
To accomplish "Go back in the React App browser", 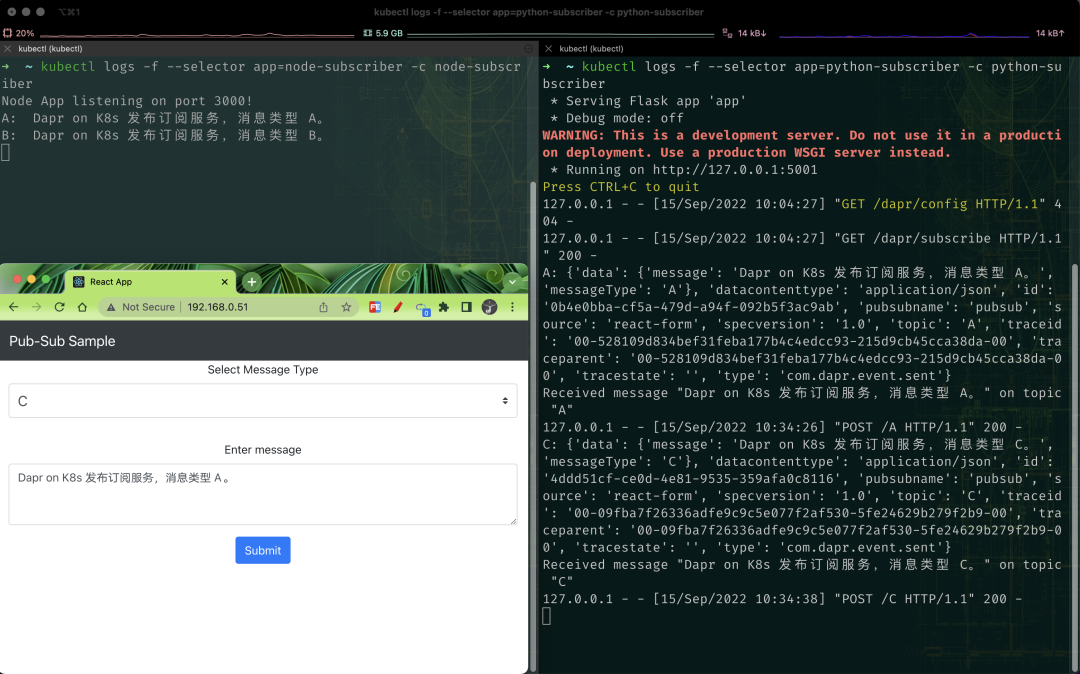I will click(14, 307).
